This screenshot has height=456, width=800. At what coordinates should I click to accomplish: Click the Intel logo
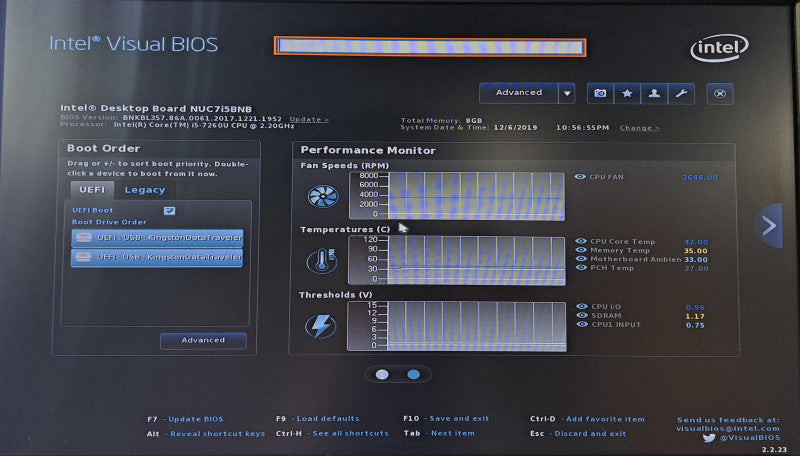coord(719,48)
